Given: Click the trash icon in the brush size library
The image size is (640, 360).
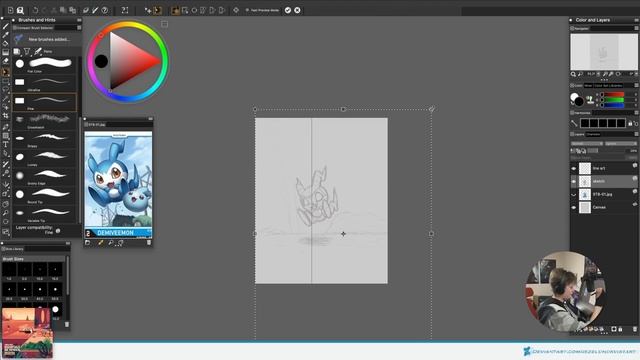Looking at the screenshot, I should tap(67, 324).
